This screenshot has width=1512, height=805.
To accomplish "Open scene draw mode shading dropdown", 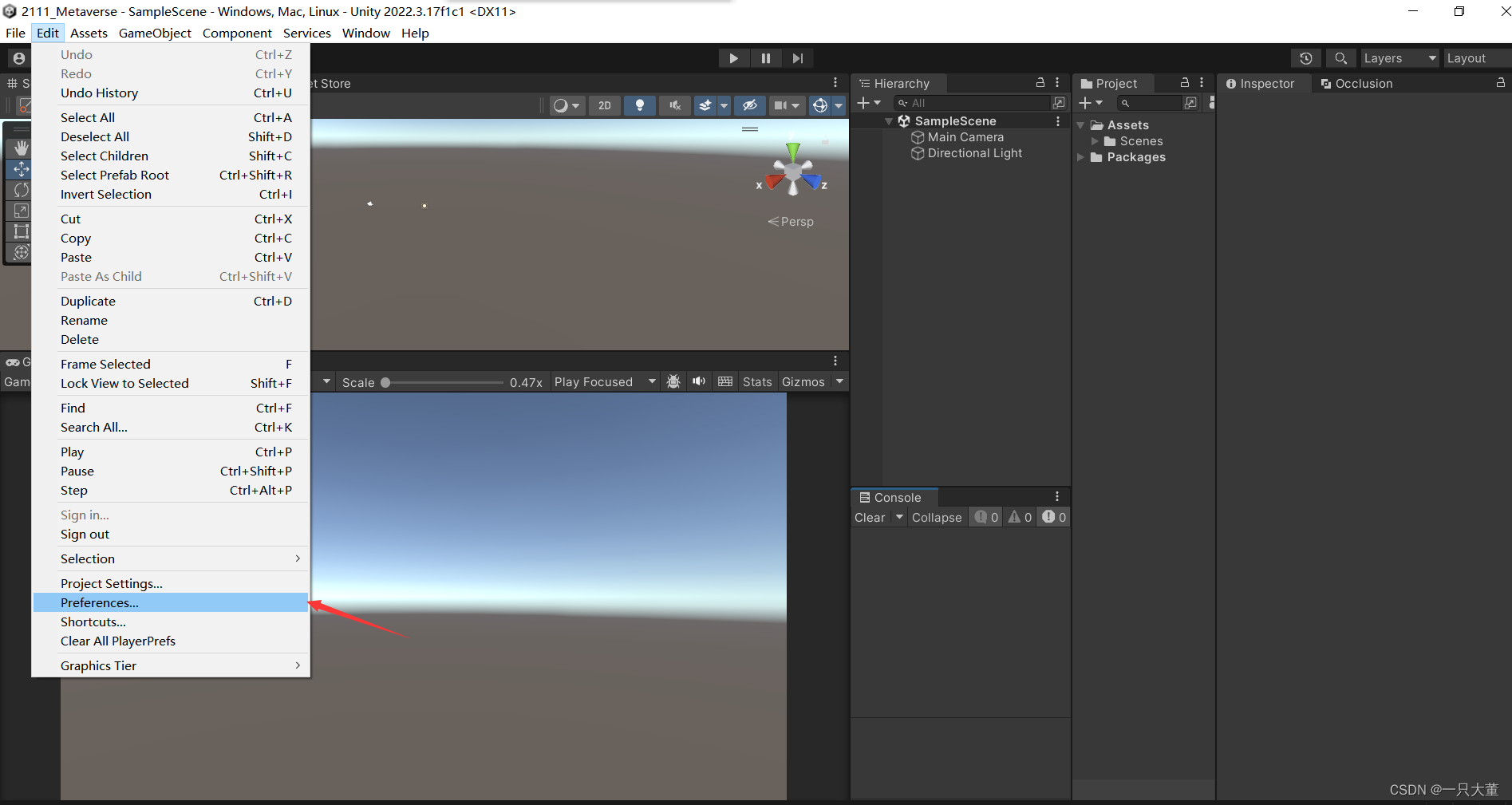I will (x=567, y=105).
